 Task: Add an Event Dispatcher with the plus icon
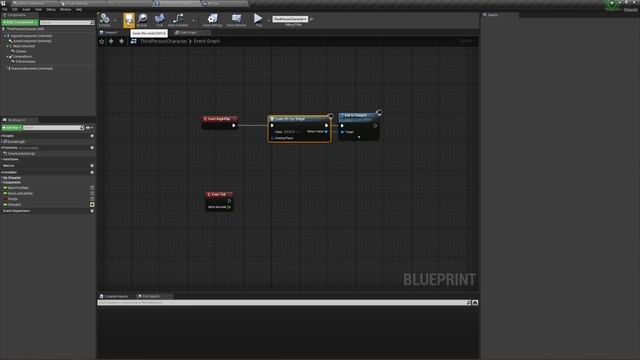click(x=92, y=211)
